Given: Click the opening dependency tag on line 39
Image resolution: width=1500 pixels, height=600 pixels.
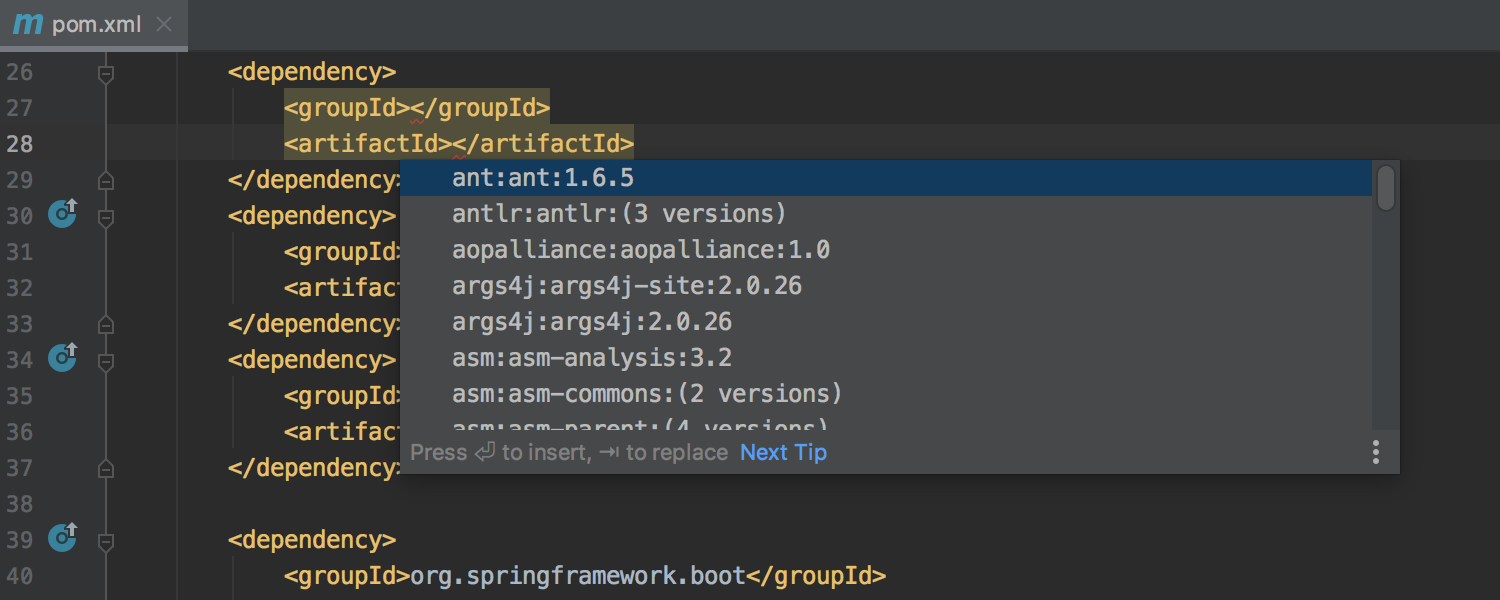Looking at the screenshot, I should pyautogui.click(x=312, y=540).
